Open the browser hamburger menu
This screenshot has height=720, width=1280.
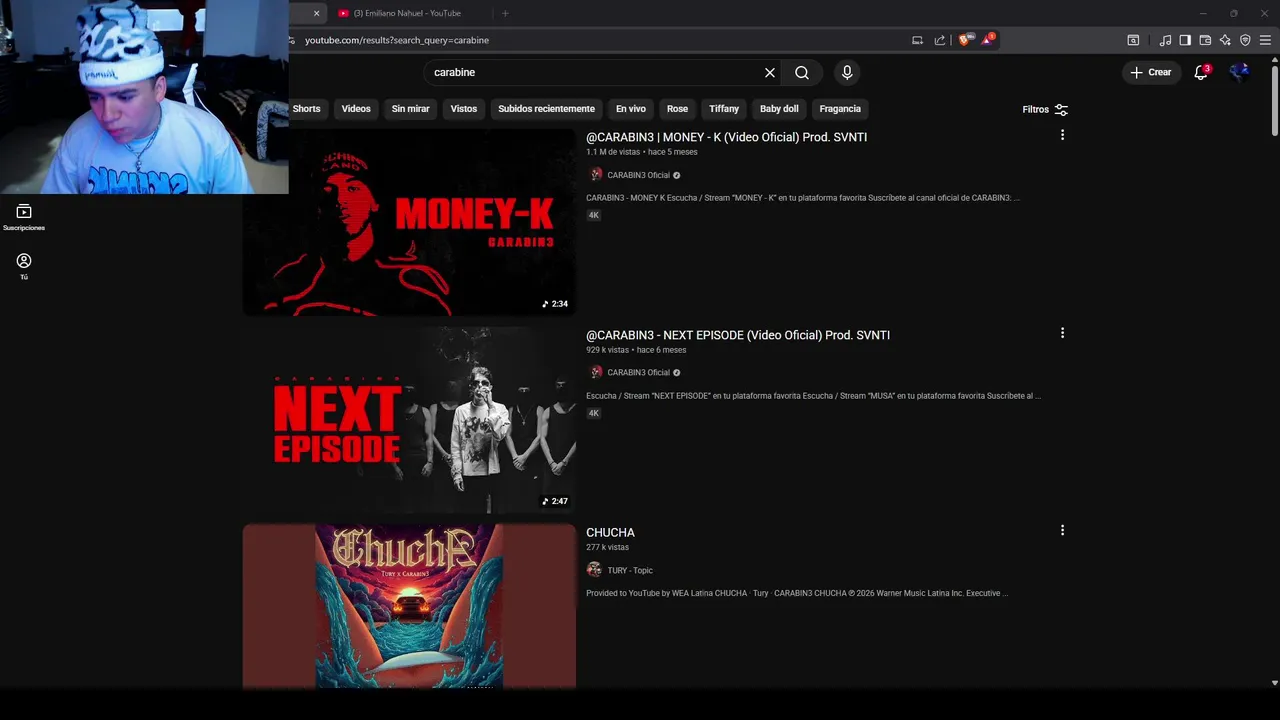(x=1265, y=40)
